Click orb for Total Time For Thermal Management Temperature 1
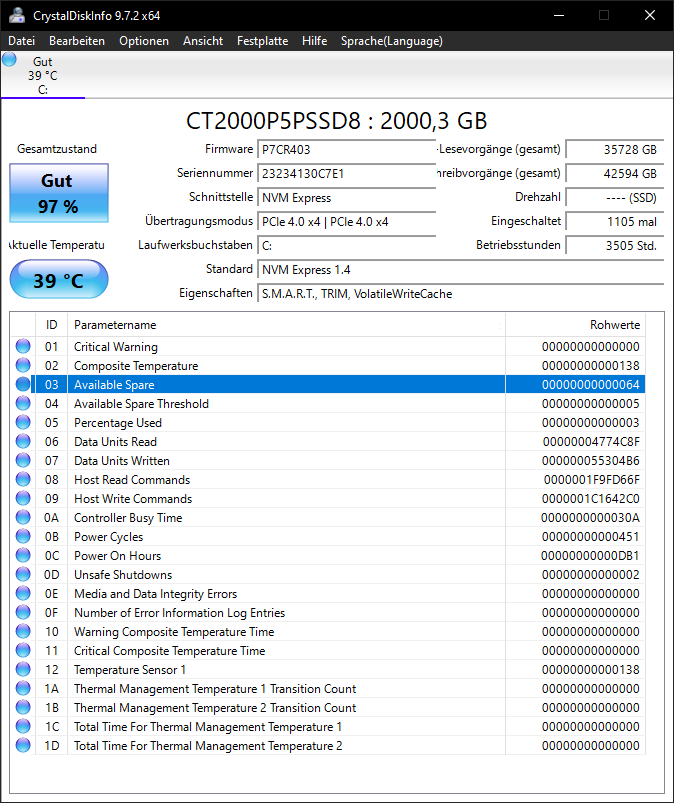 23,726
